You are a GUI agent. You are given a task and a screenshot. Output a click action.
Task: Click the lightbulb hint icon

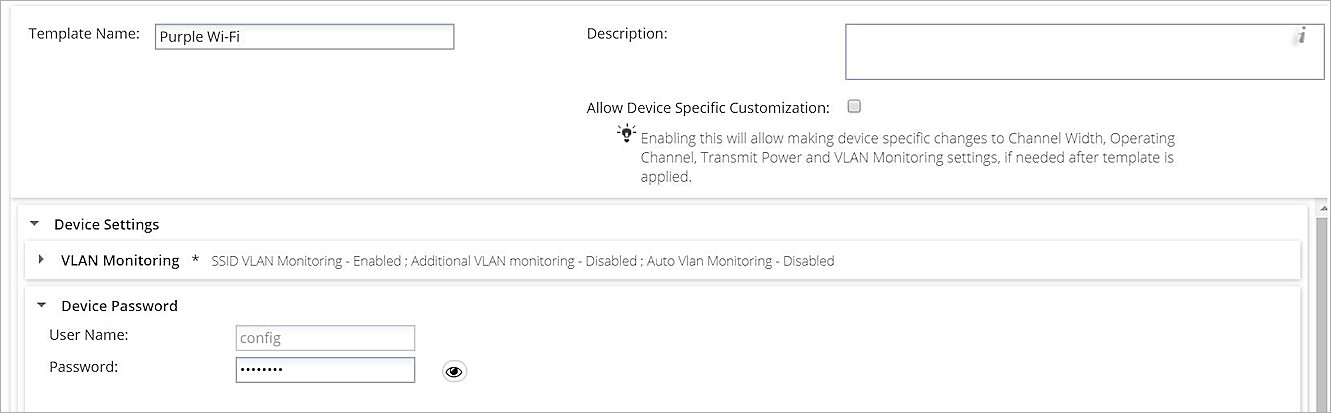click(627, 133)
